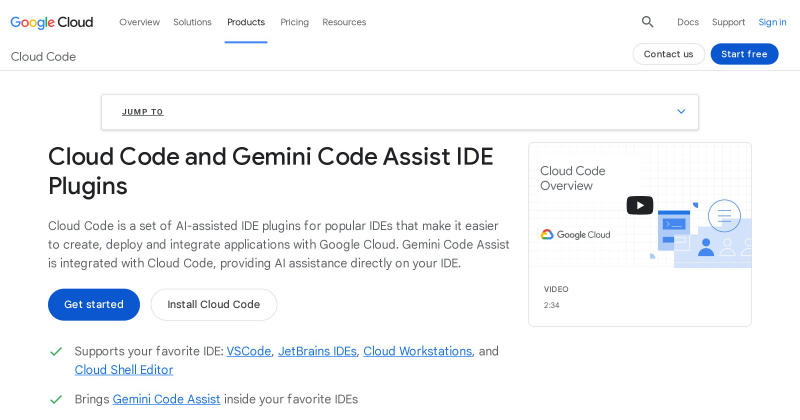Viewport: 800px width, 420px height.
Task: Click the Contact us button
Action: [x=668, y=54]
